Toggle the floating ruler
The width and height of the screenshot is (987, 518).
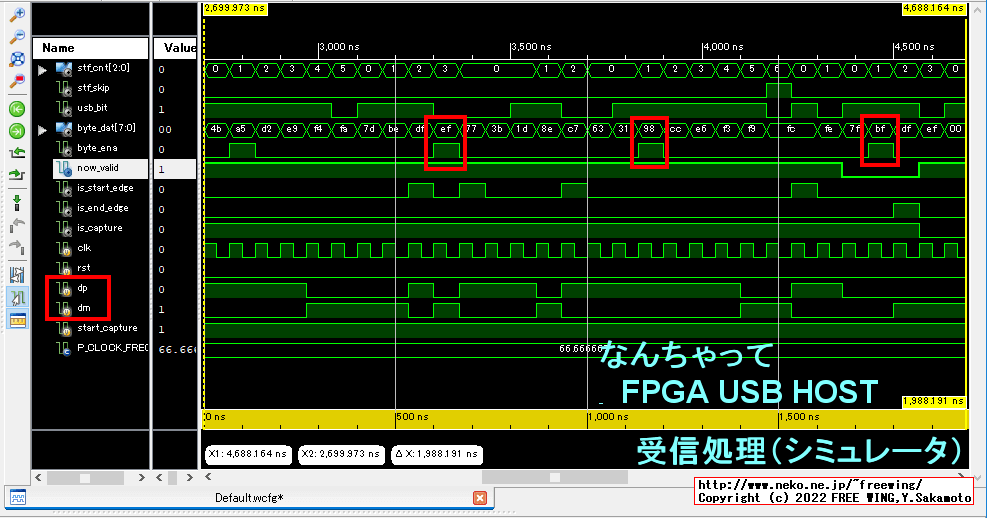[x=17, y=320]
